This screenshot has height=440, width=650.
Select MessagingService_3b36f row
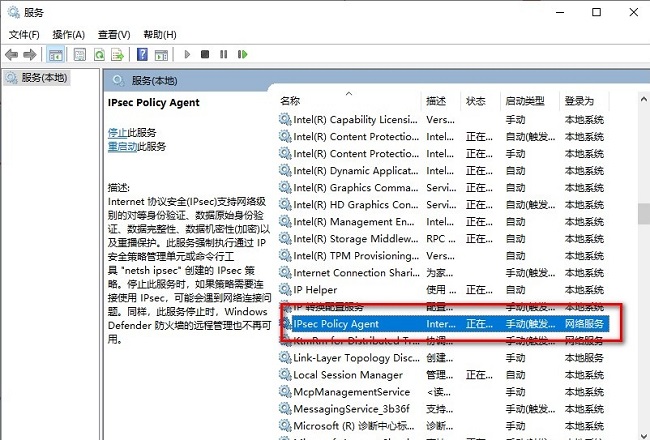443,408
